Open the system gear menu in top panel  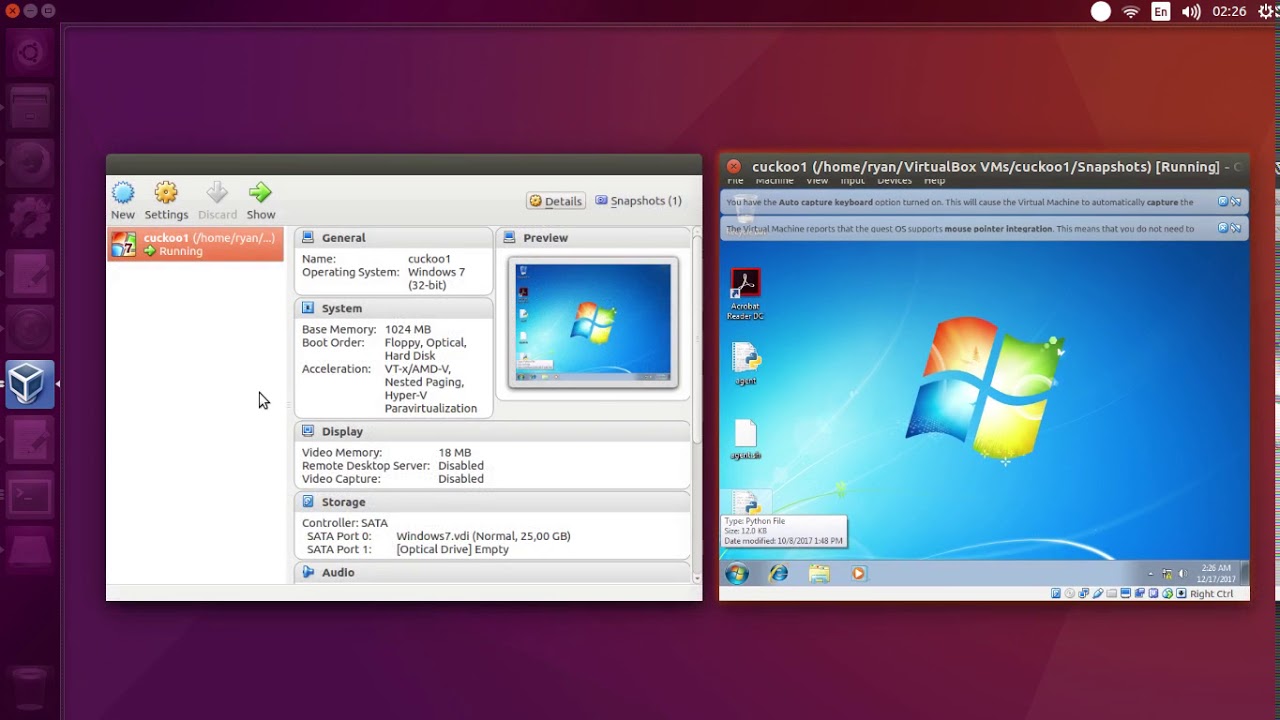click(x=1268, y=12)
